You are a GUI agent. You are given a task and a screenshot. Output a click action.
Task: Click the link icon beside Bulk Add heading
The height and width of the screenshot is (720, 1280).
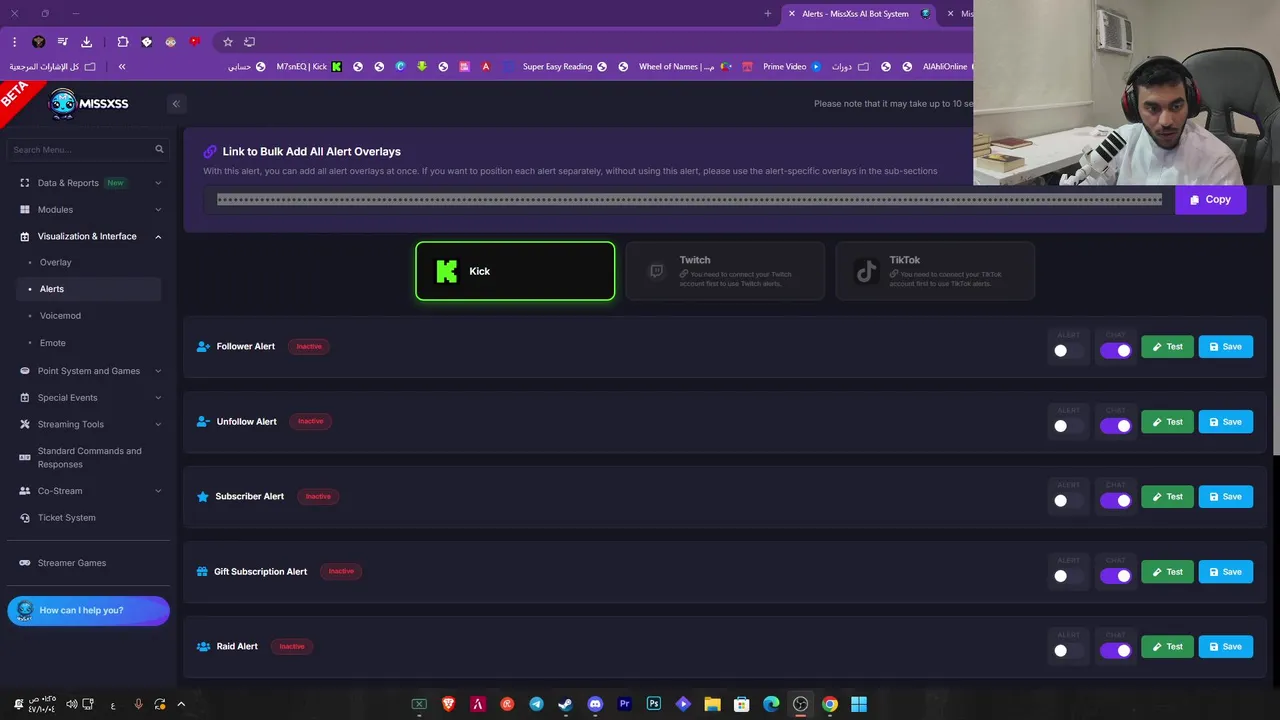click(210, 152)
